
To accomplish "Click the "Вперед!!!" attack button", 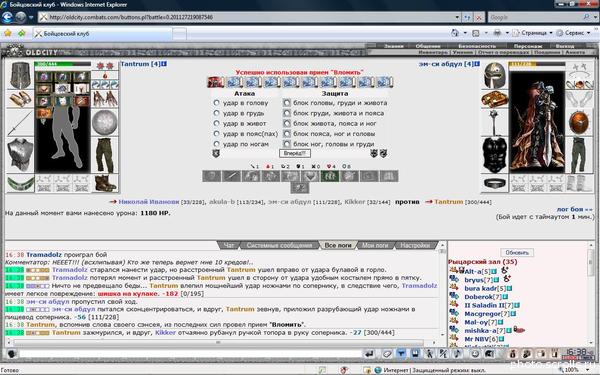I will (x=295, y=153).
